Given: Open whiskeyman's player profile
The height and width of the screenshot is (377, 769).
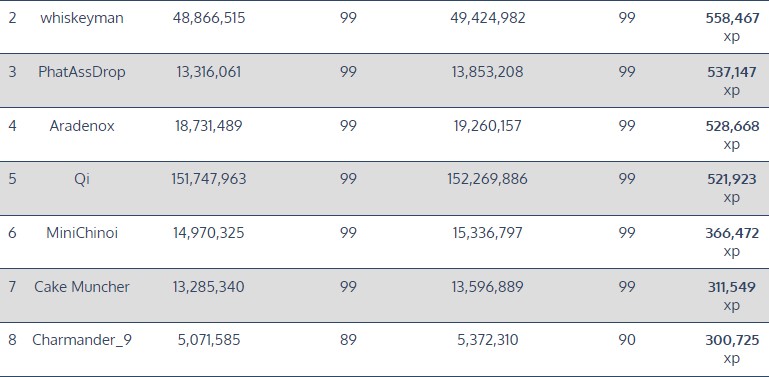Looking at the screenshot, I should point(82,19).
